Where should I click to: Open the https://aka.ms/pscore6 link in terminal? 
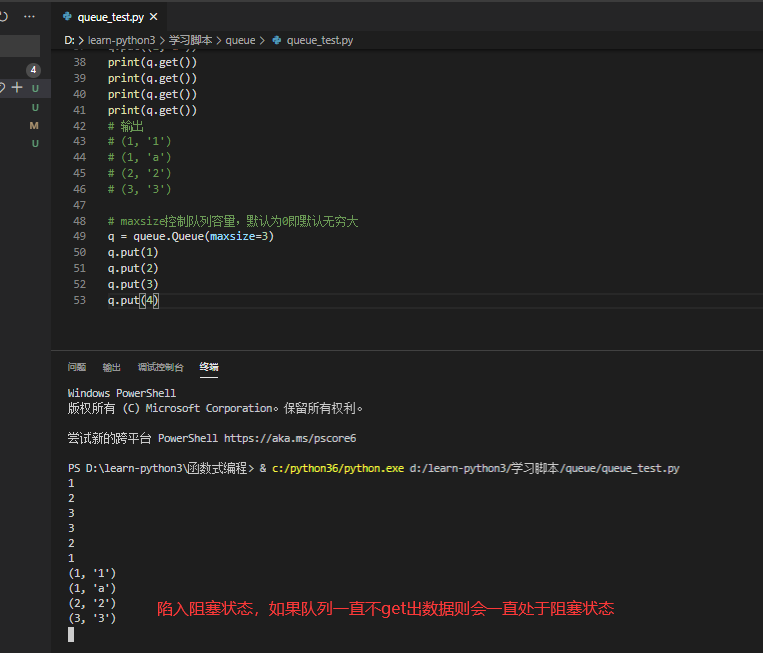290,438
